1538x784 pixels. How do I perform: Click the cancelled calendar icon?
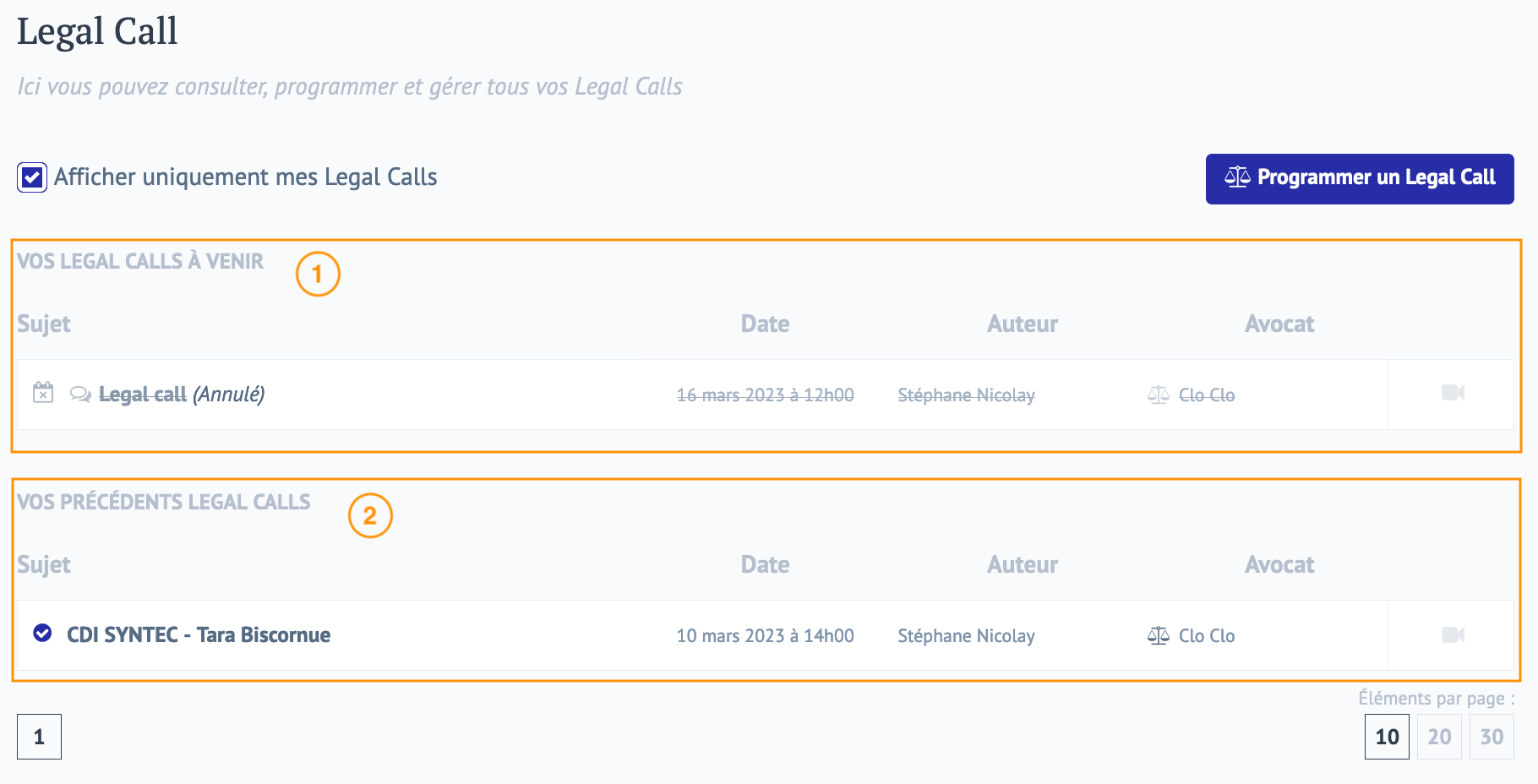click(x=43, y=393)
